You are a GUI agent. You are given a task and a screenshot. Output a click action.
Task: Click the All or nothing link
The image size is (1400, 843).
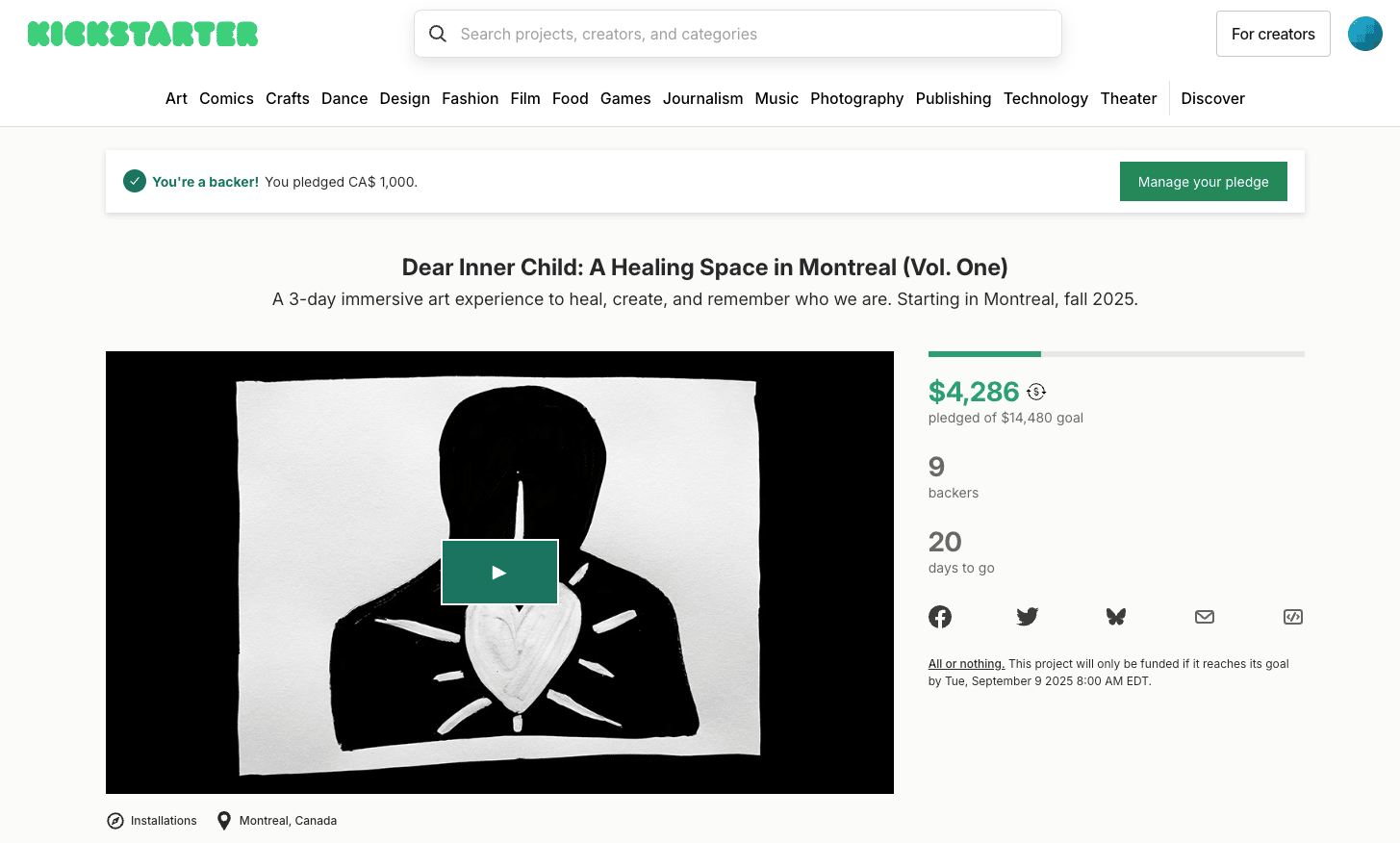point(966,664)
